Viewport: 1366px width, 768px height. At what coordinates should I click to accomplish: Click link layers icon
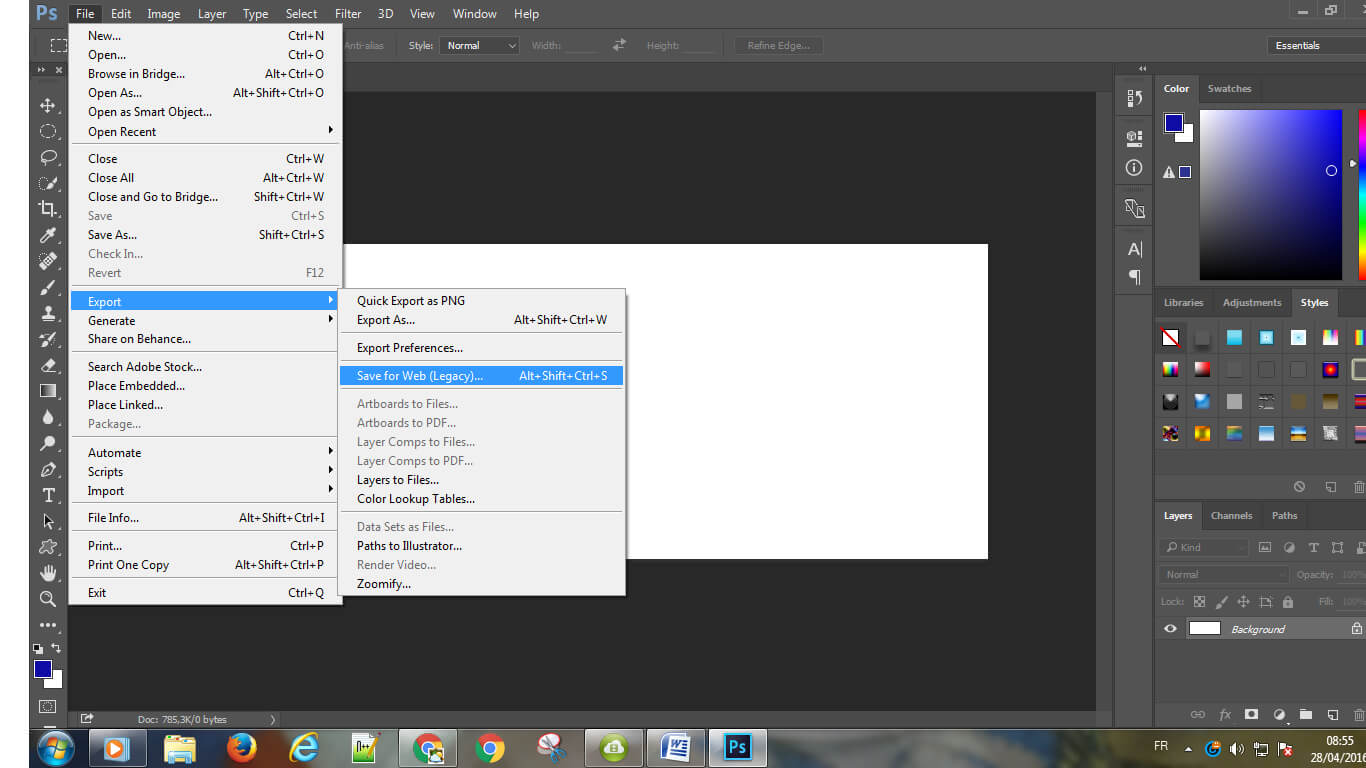coord(1198,715)
